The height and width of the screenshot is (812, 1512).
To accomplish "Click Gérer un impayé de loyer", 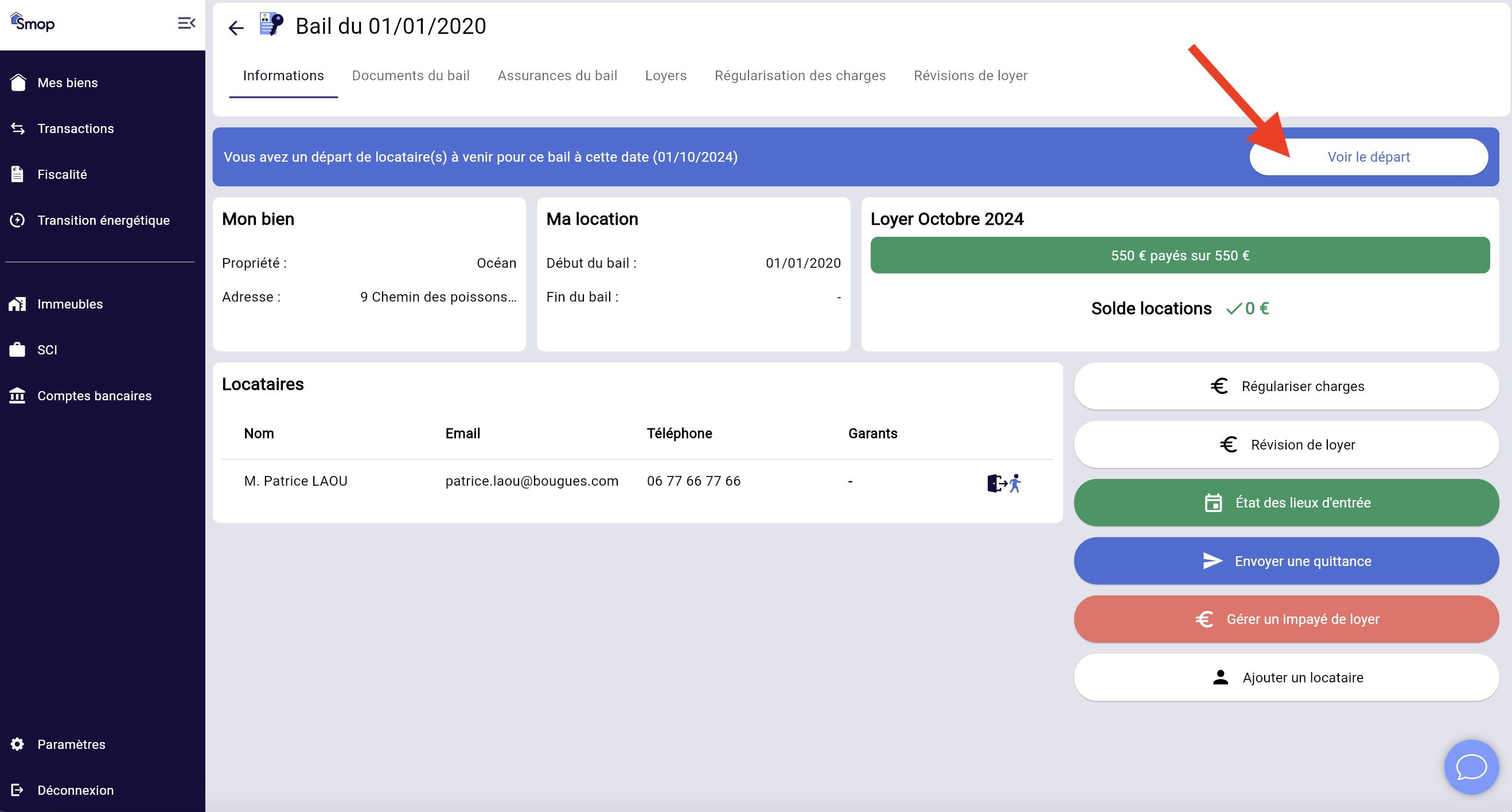I will pos(1286,619).
